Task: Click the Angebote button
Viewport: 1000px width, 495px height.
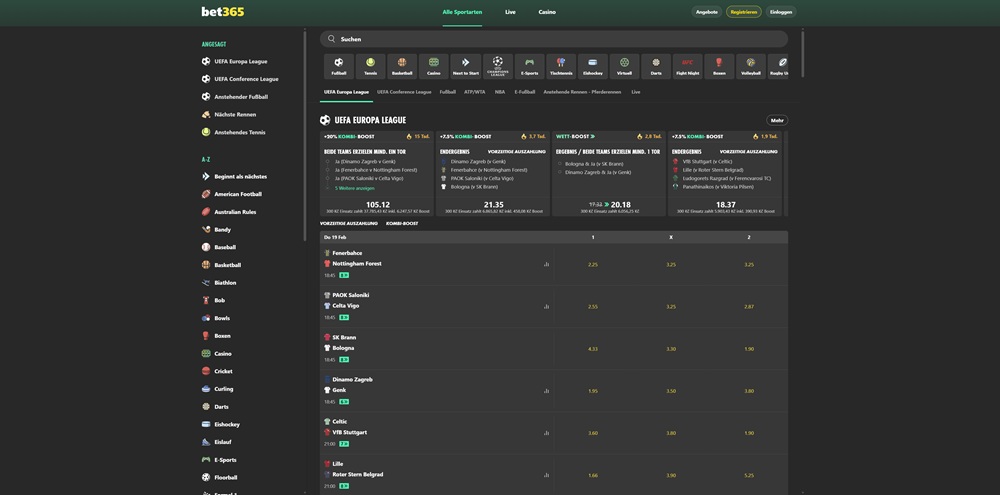Action: pyautogui.click(x=707, y=12)
